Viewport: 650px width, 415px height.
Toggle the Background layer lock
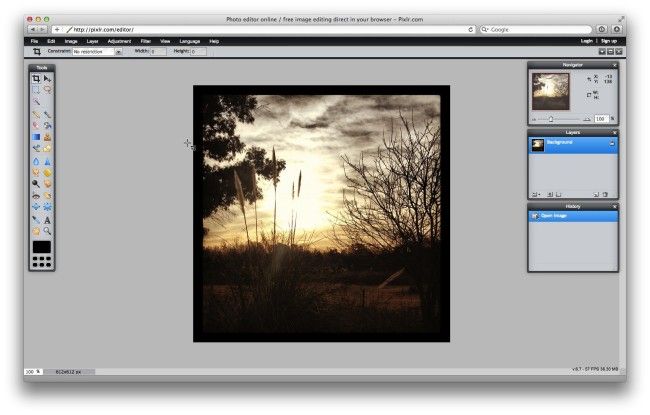coord(612,143)
